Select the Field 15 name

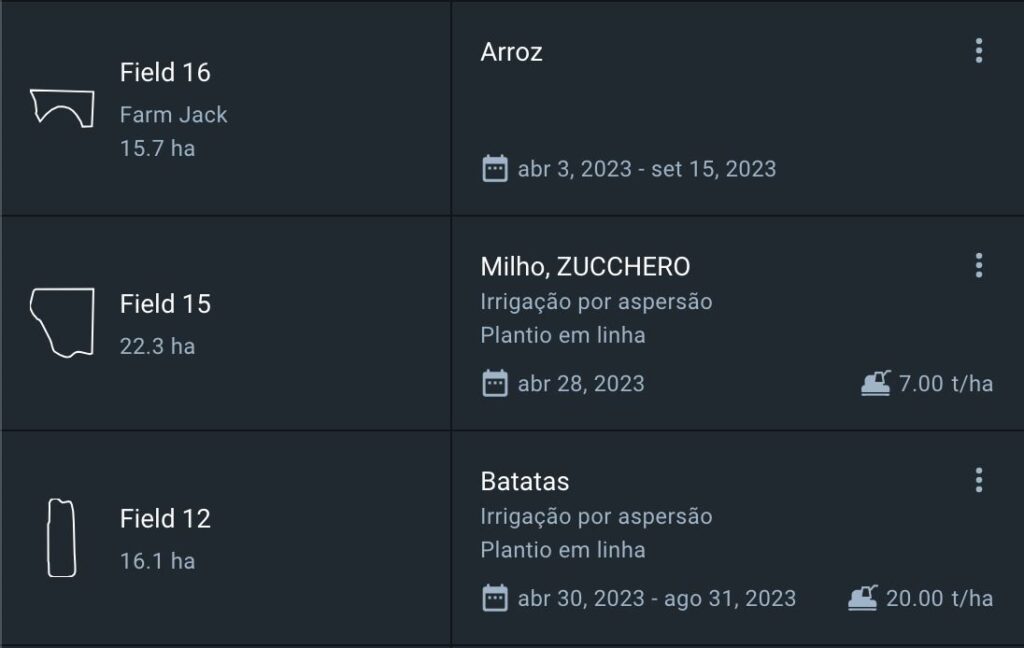click(x=165, y=304)
